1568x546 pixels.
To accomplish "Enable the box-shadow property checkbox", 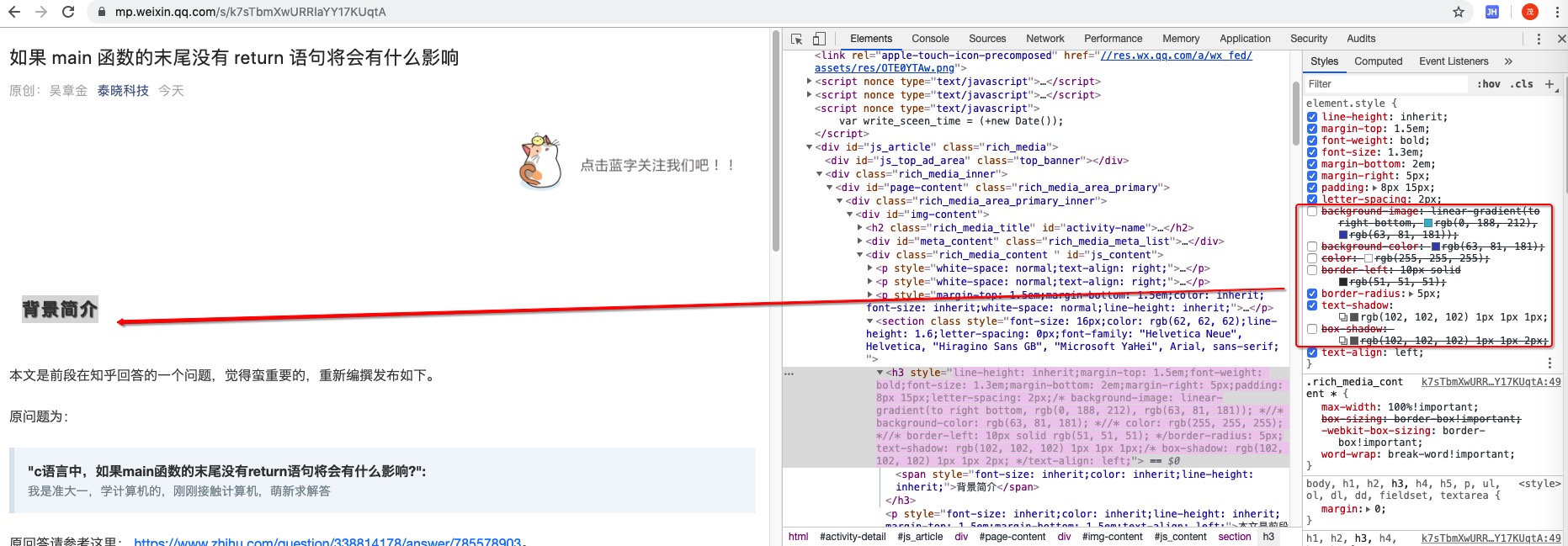I will [1312, 329].
